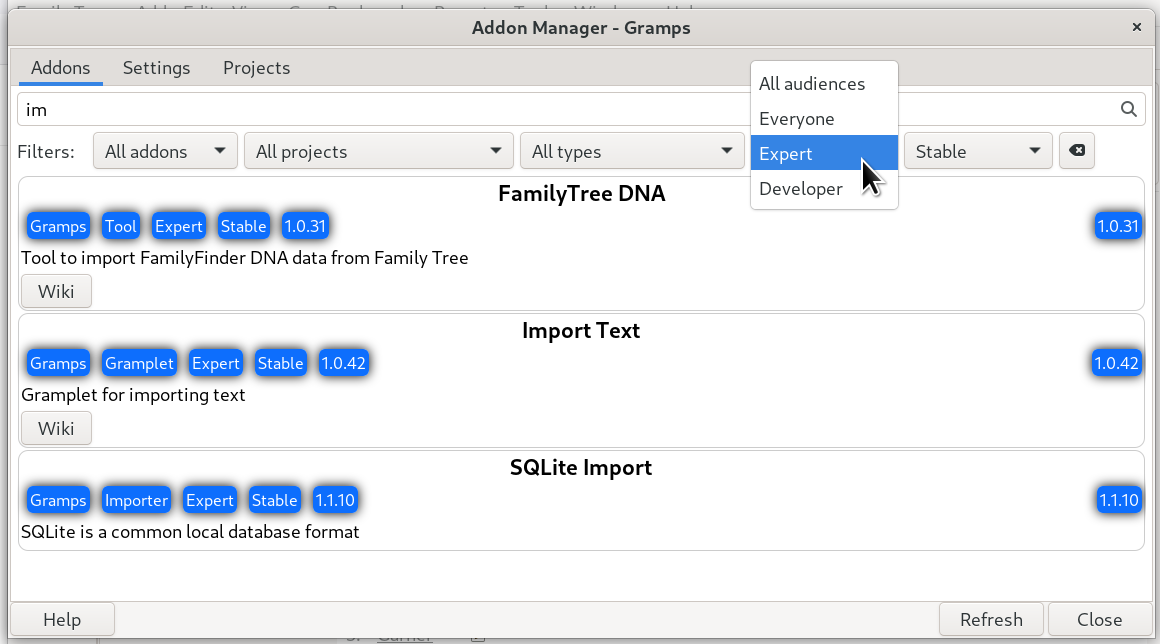The image size is (1160, 644).
Task: Clear filters with the backspace icon button
Action: [x=1076, y=151]
